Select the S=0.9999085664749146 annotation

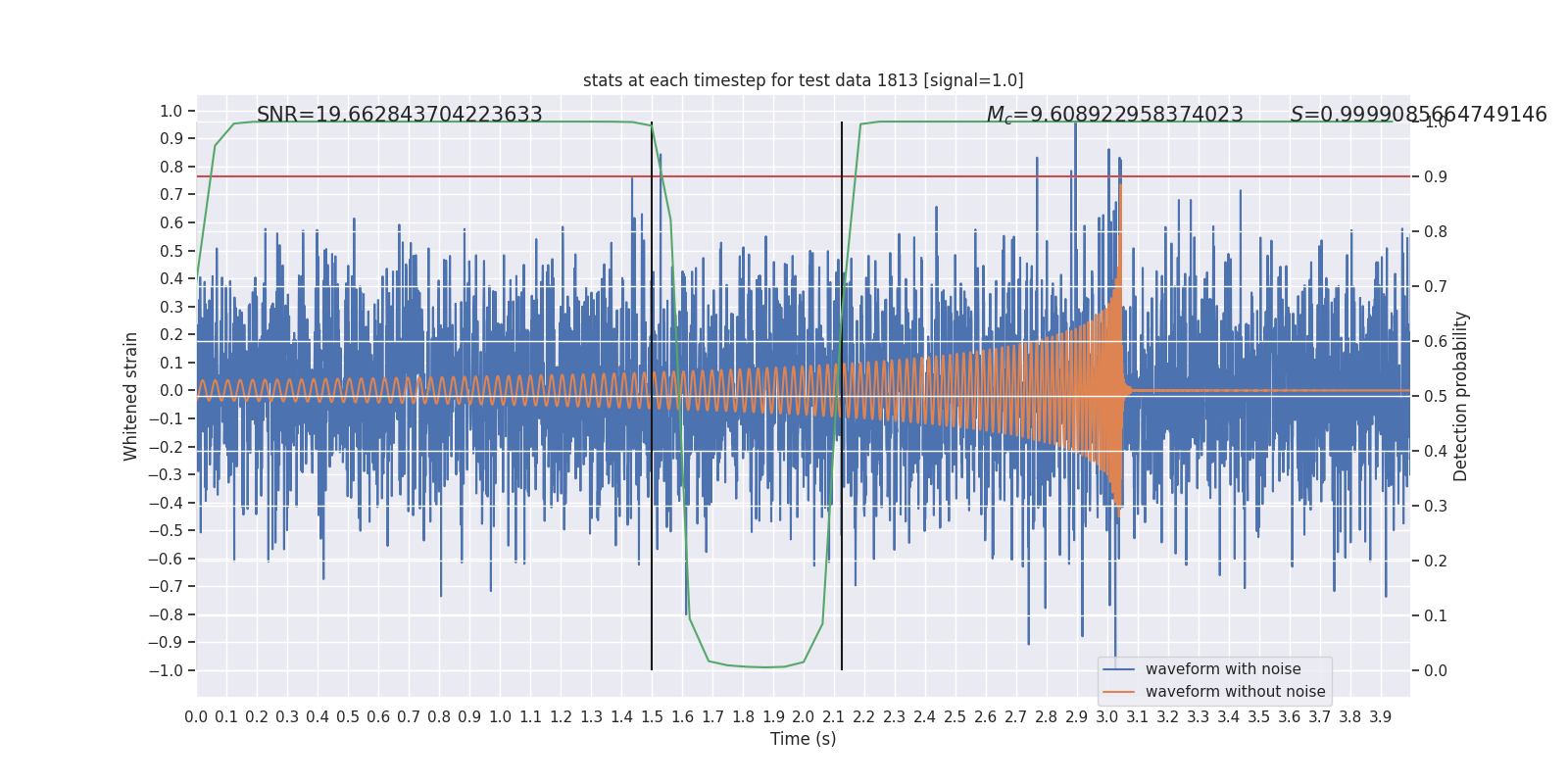(1418, 115)
